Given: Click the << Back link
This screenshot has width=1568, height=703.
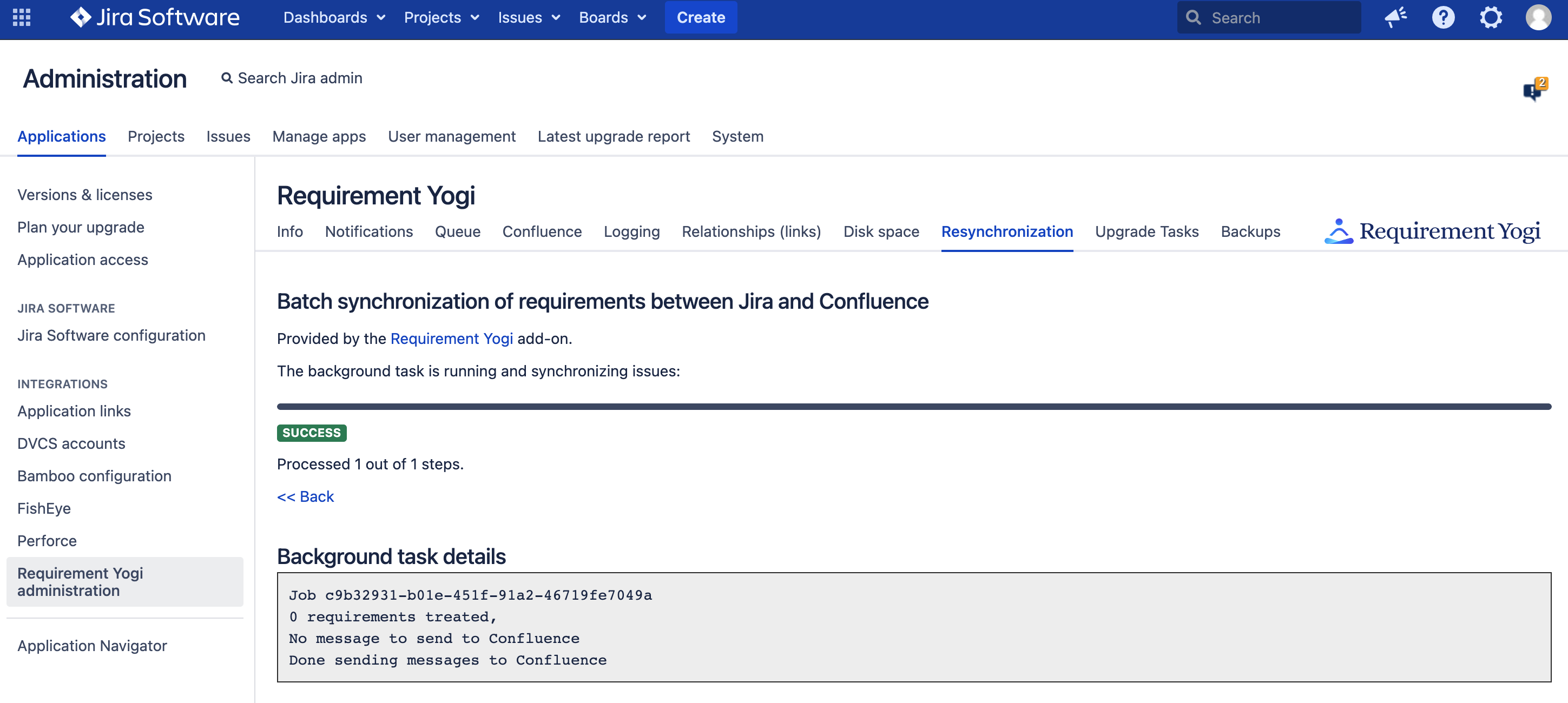Looking at the screenshot, I should (x=306, y=496).
